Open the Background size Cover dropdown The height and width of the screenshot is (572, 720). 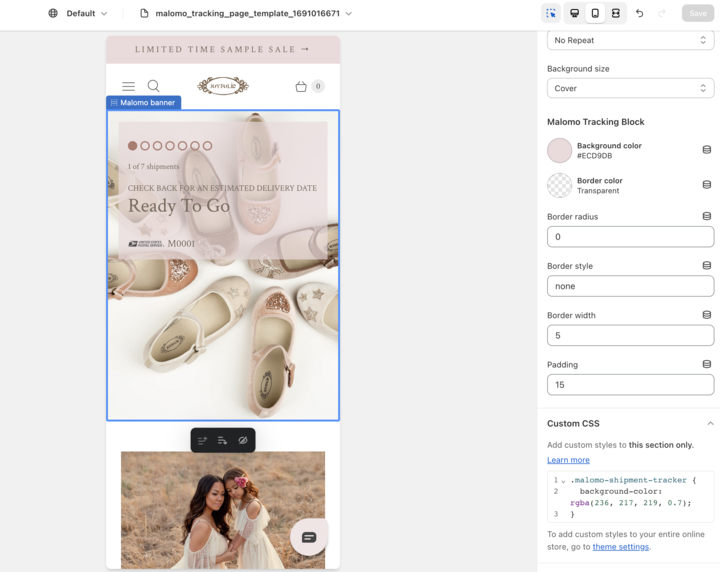(x=630, y=88)
